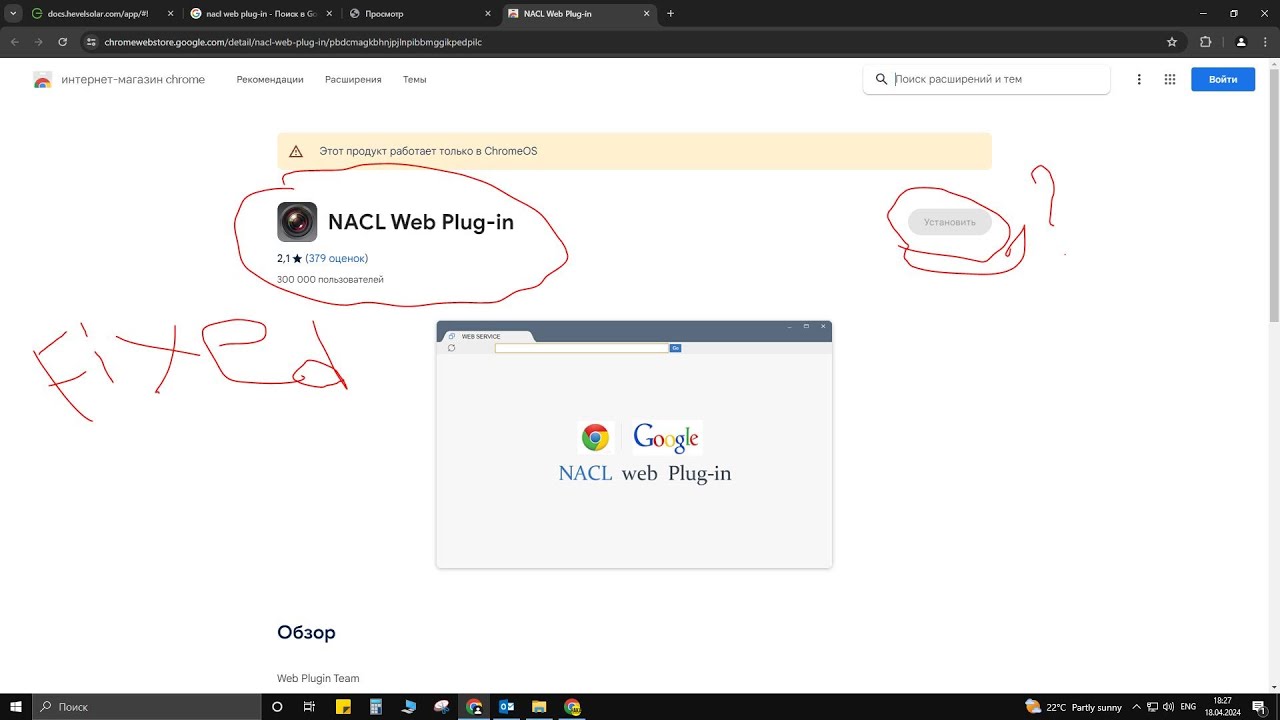Click the NACL Web Plug-in title
The height and width of the screenshot is (720, 1280).
click(x=421, y=222)
